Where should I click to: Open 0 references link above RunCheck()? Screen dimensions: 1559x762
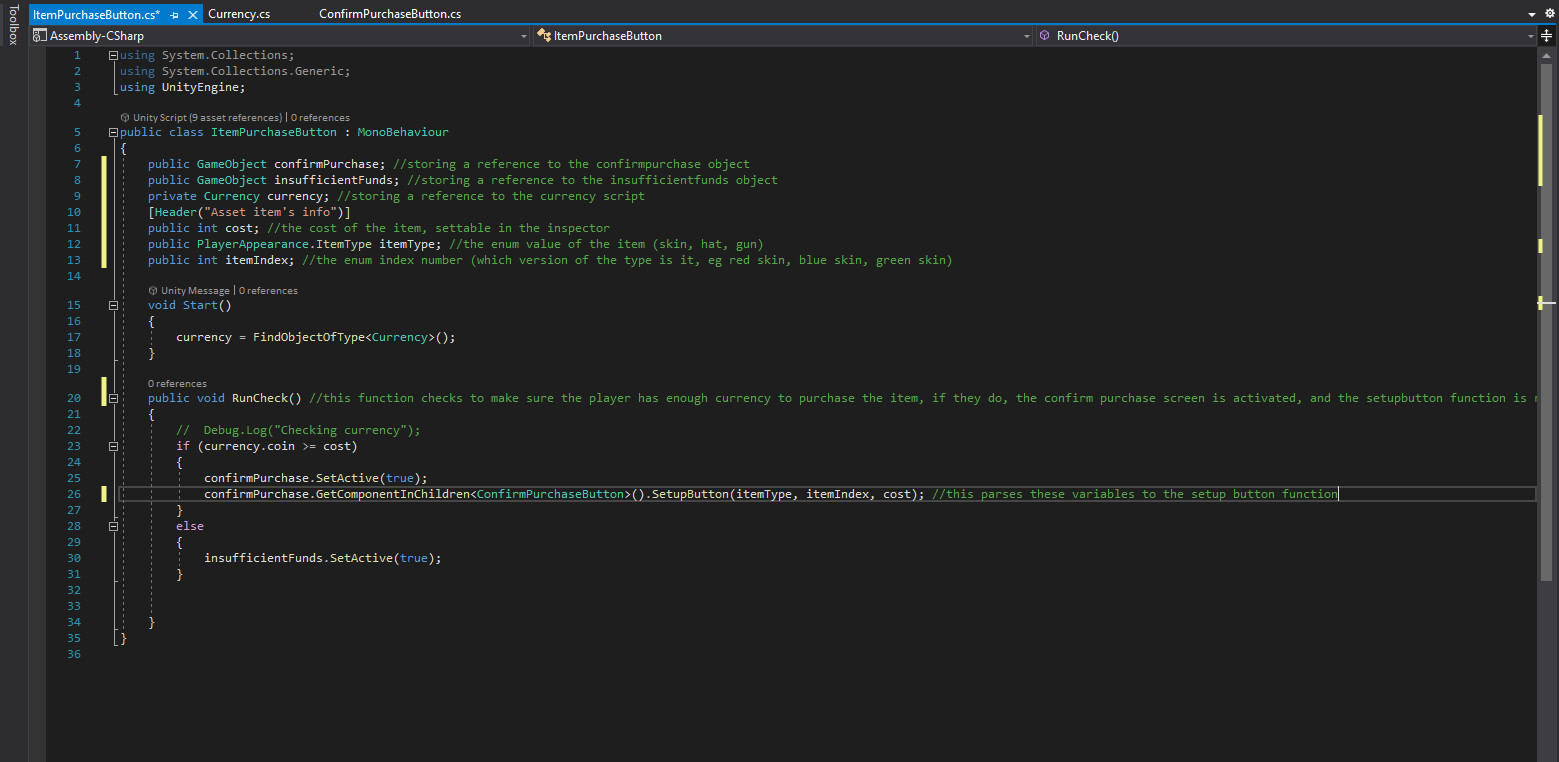tap(177, 384)
